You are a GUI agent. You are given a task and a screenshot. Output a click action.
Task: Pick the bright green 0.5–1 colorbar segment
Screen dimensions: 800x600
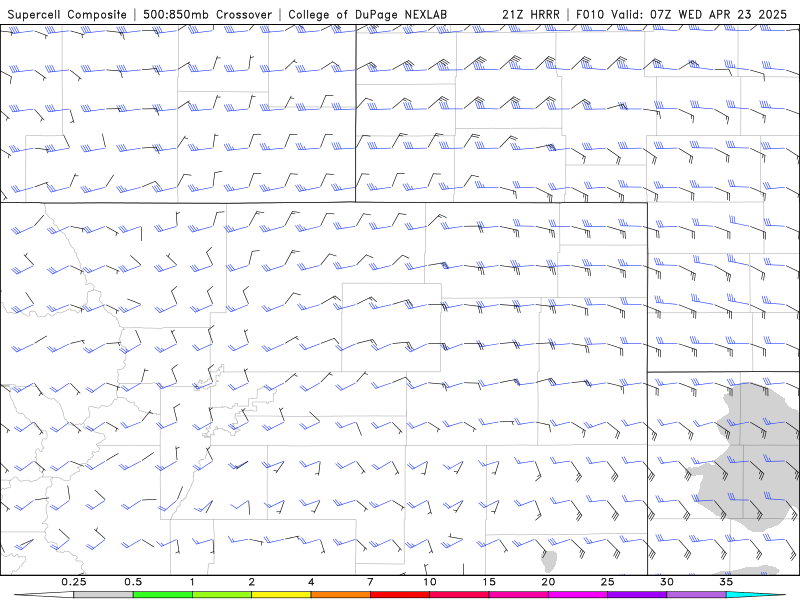click(x=162, y=595)
